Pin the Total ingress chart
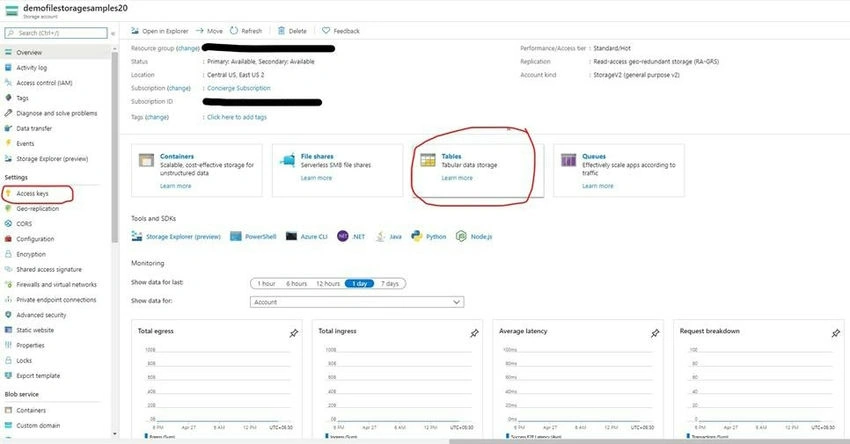 point(474,333)
